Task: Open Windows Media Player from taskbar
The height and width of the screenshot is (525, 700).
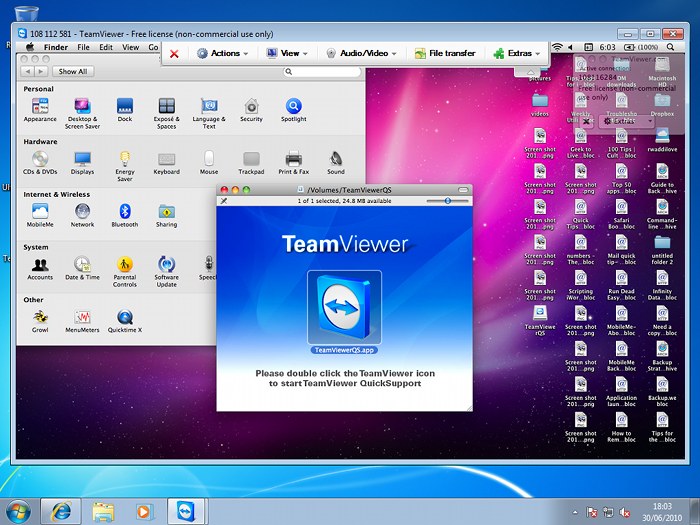Action: [144, 512]
